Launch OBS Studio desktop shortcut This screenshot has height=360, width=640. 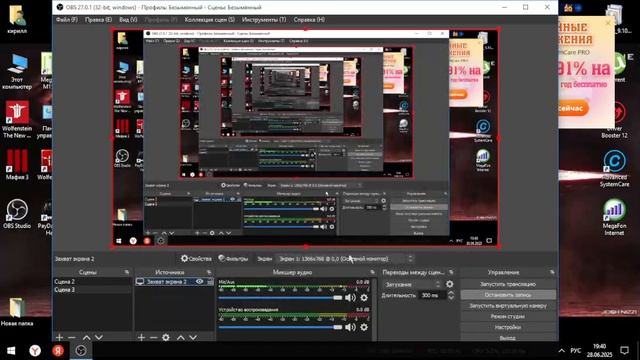coord(17,214)
